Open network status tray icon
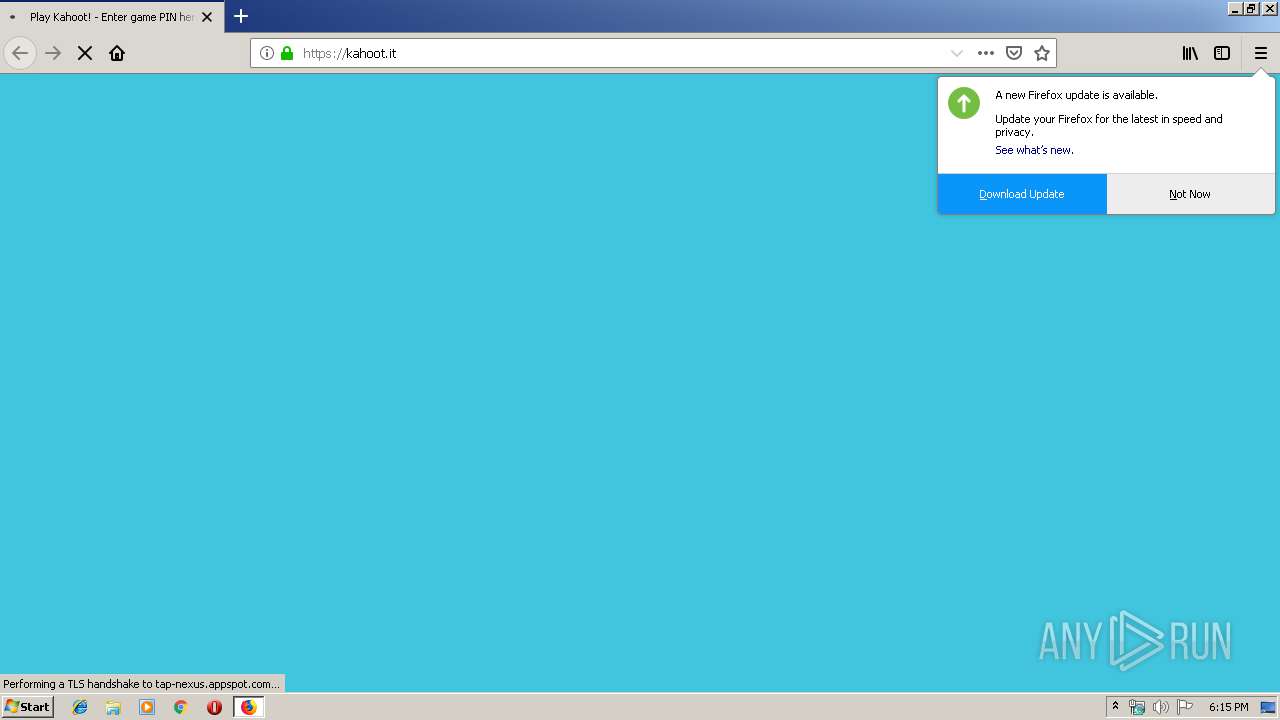Image resolution: width=1280 pixels, height=720 pixels. [1137, 707]
